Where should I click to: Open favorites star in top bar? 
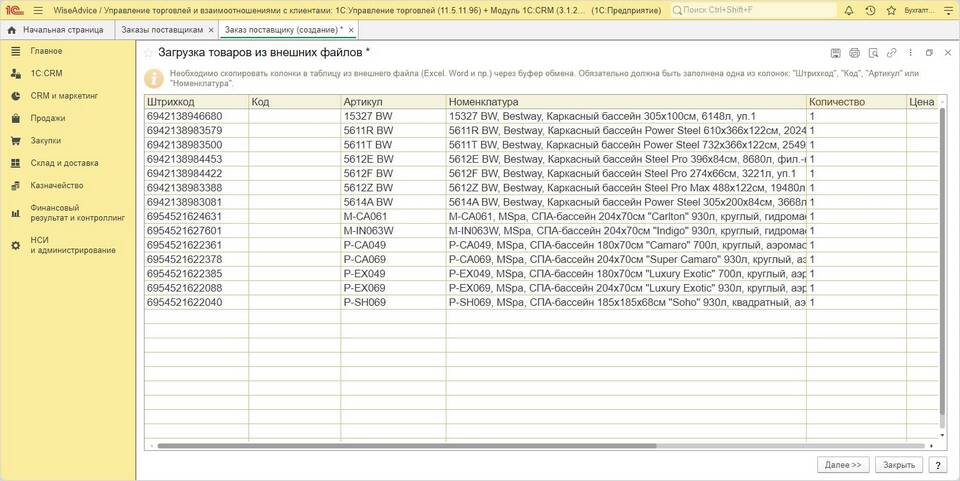pos(891,10)
